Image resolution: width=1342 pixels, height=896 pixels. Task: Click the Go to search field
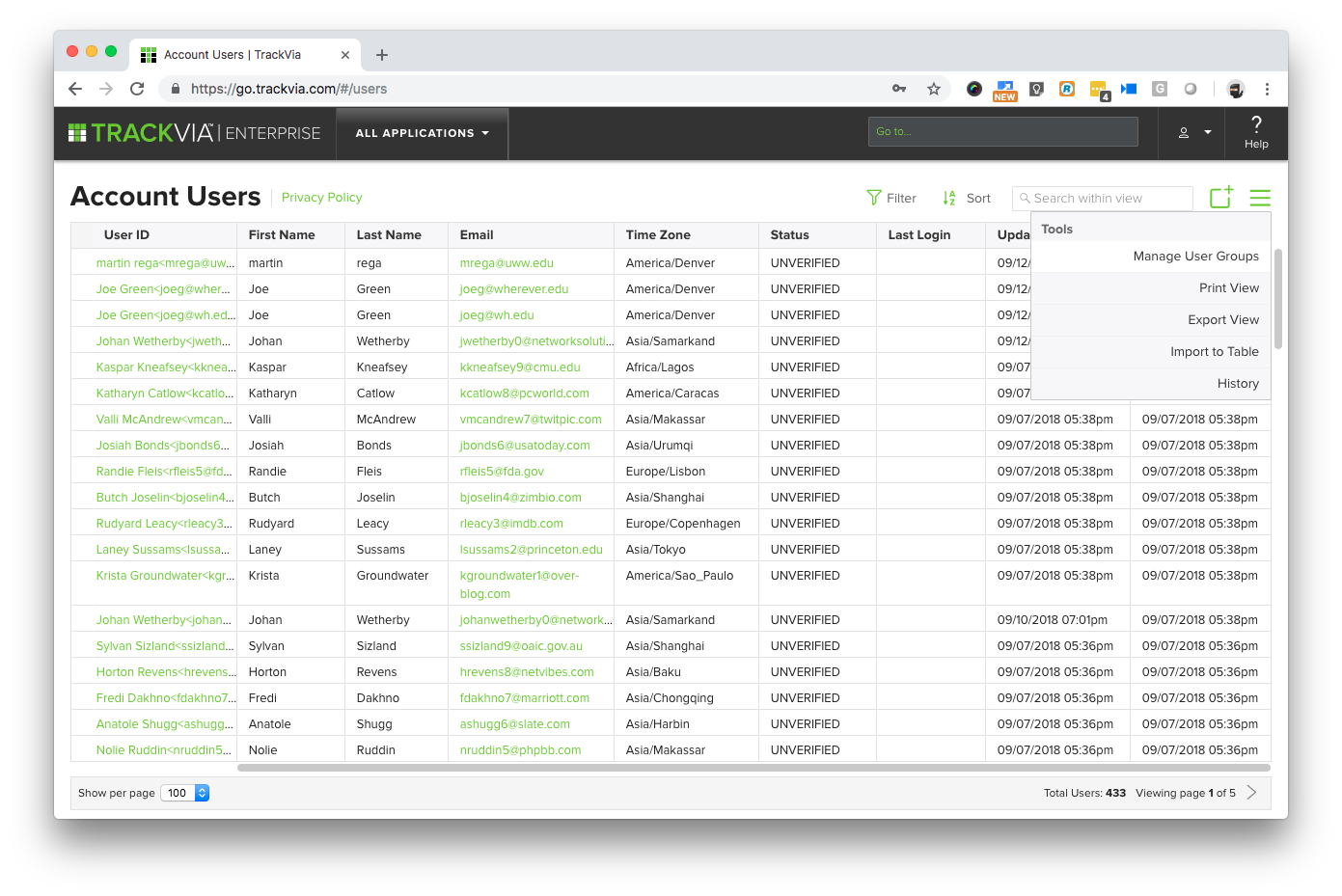pyautogui.click(x=1003, y=132)
